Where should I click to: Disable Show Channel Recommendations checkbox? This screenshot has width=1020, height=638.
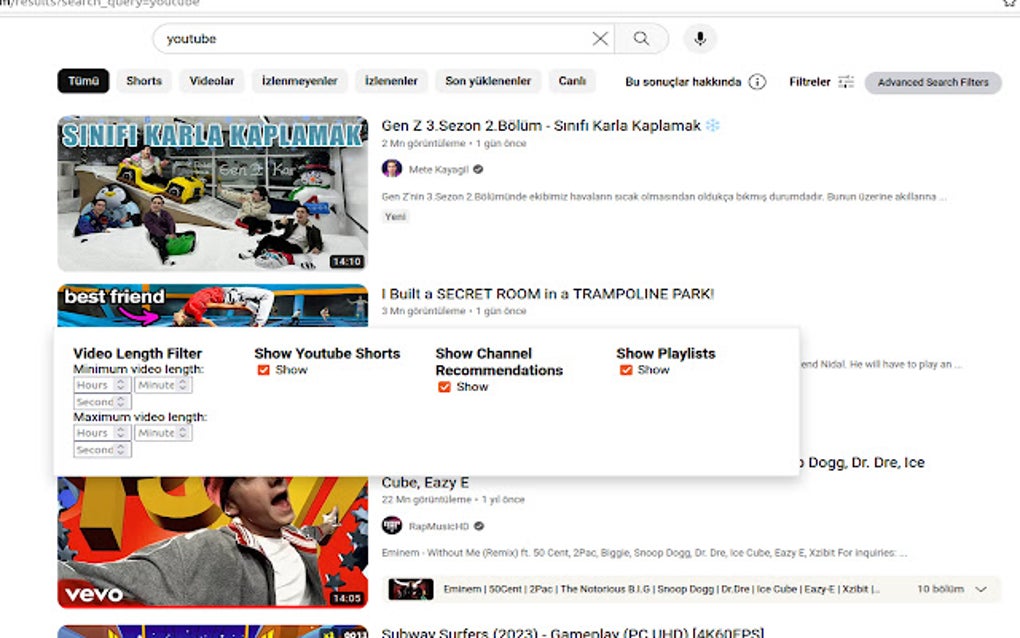pos(443,387)
